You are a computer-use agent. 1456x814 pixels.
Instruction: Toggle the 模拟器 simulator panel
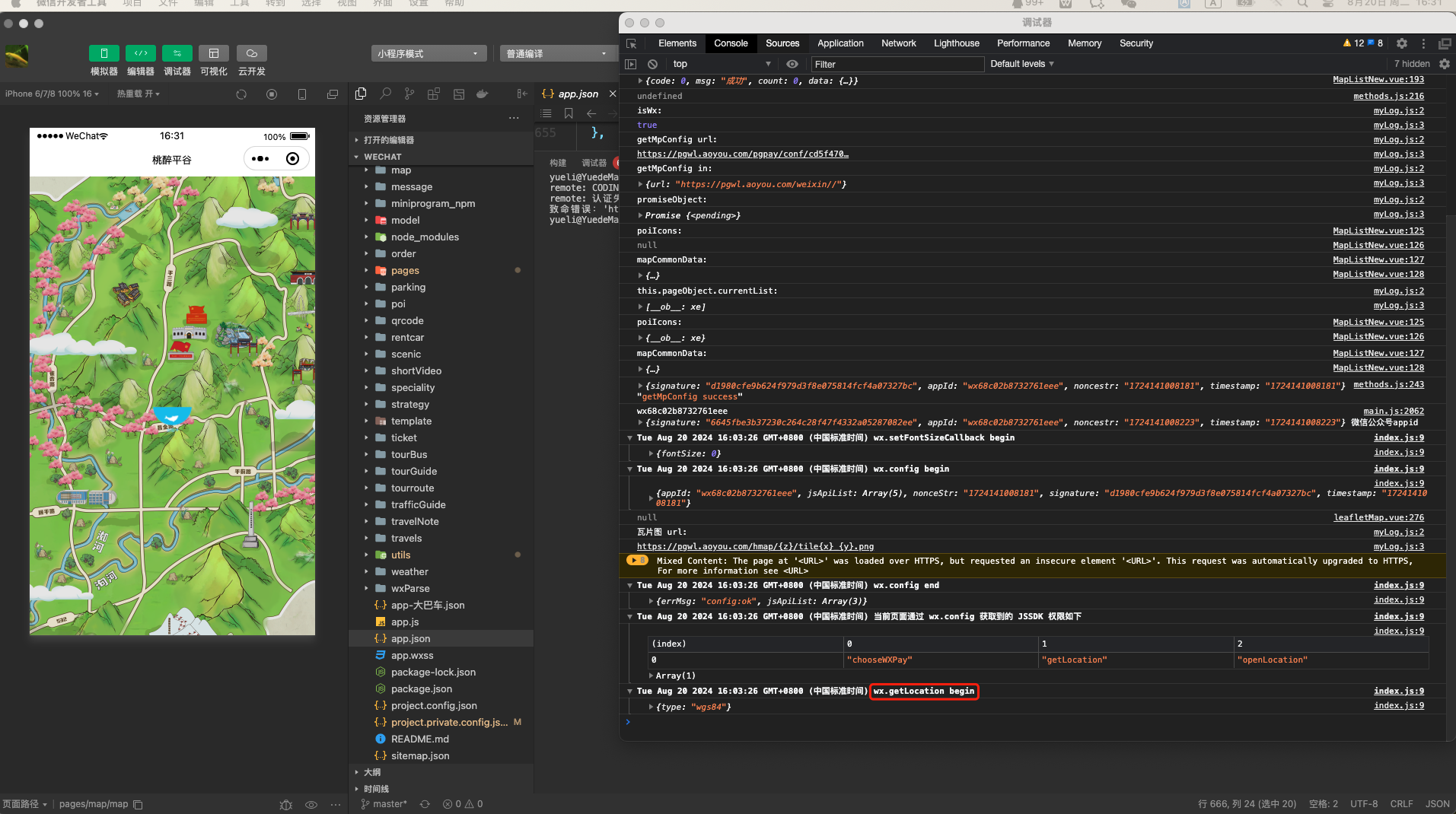click(x=104, y=61)
